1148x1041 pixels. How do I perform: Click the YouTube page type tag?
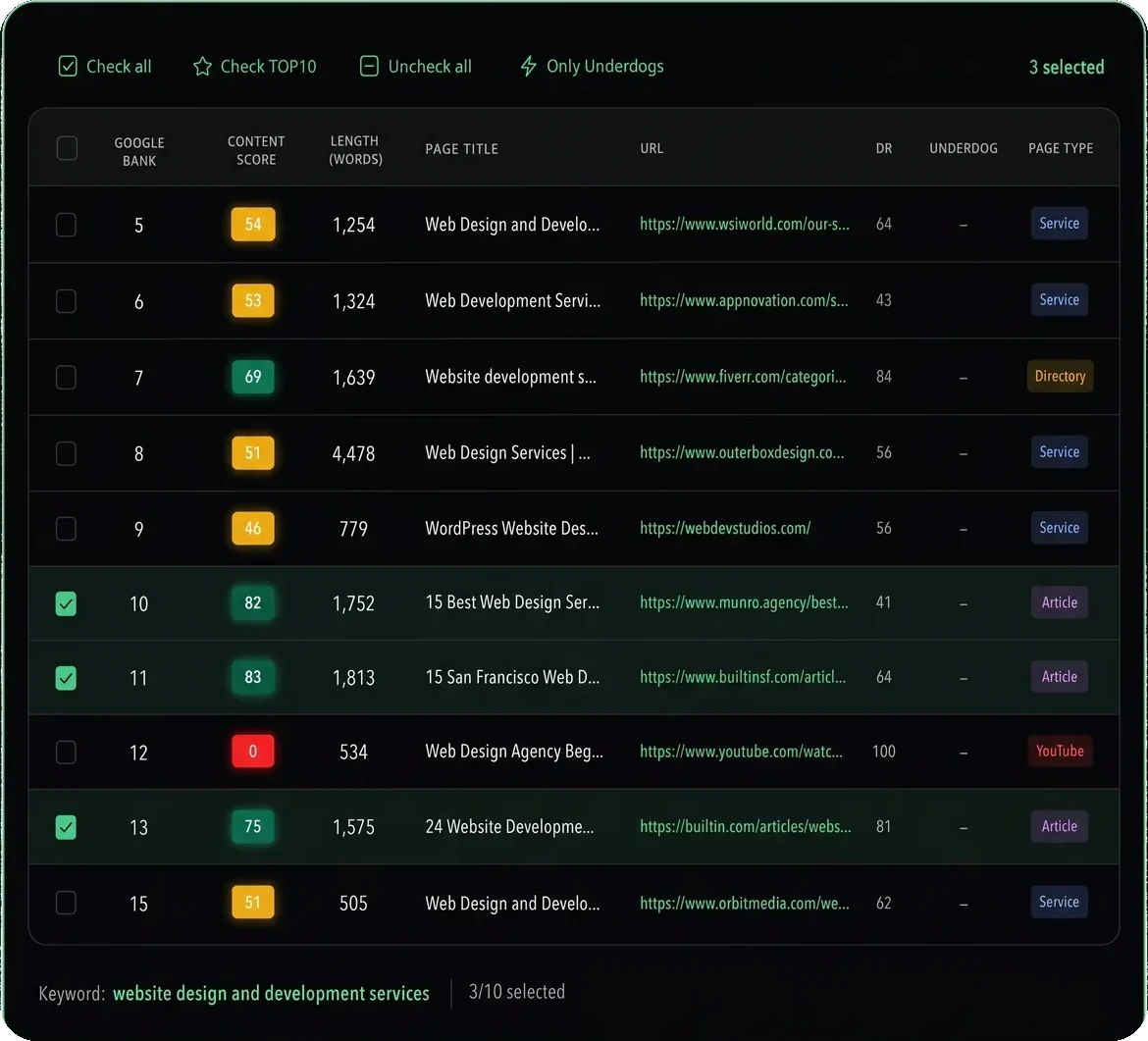[x=1060, y=752]
